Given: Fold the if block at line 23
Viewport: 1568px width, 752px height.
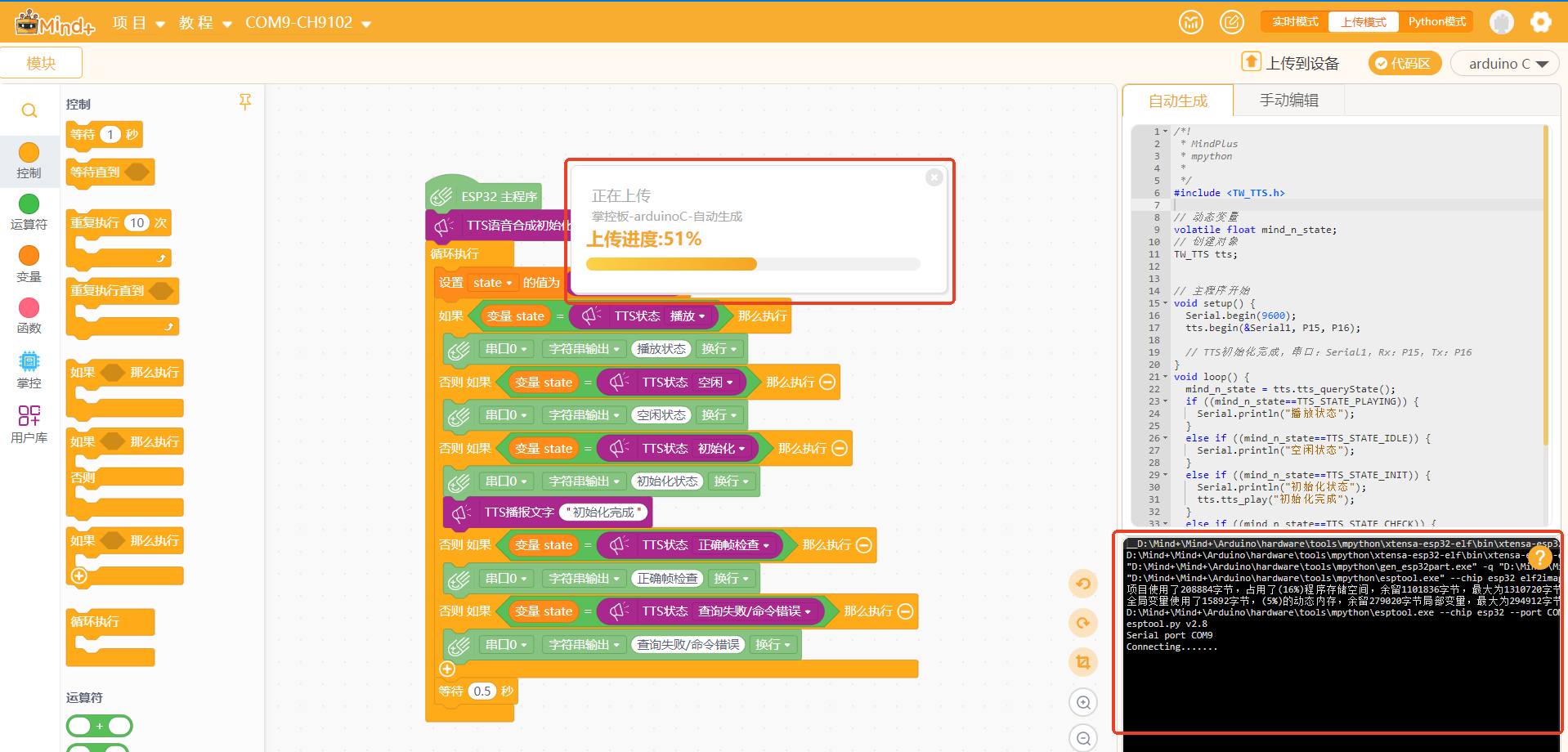Looking at the screenshot, I should (1166, 401).
